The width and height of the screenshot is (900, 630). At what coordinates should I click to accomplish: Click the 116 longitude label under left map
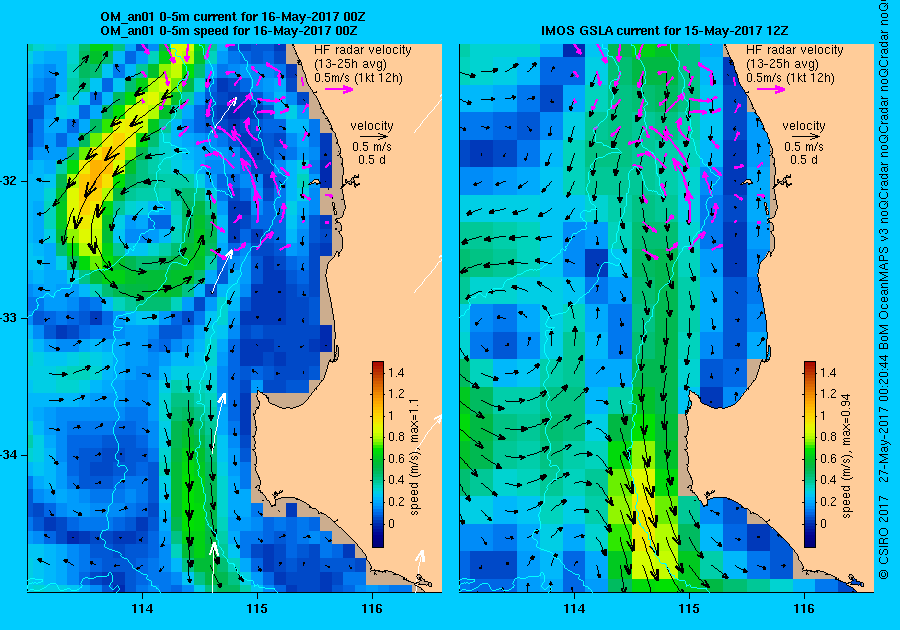[372, 609]
